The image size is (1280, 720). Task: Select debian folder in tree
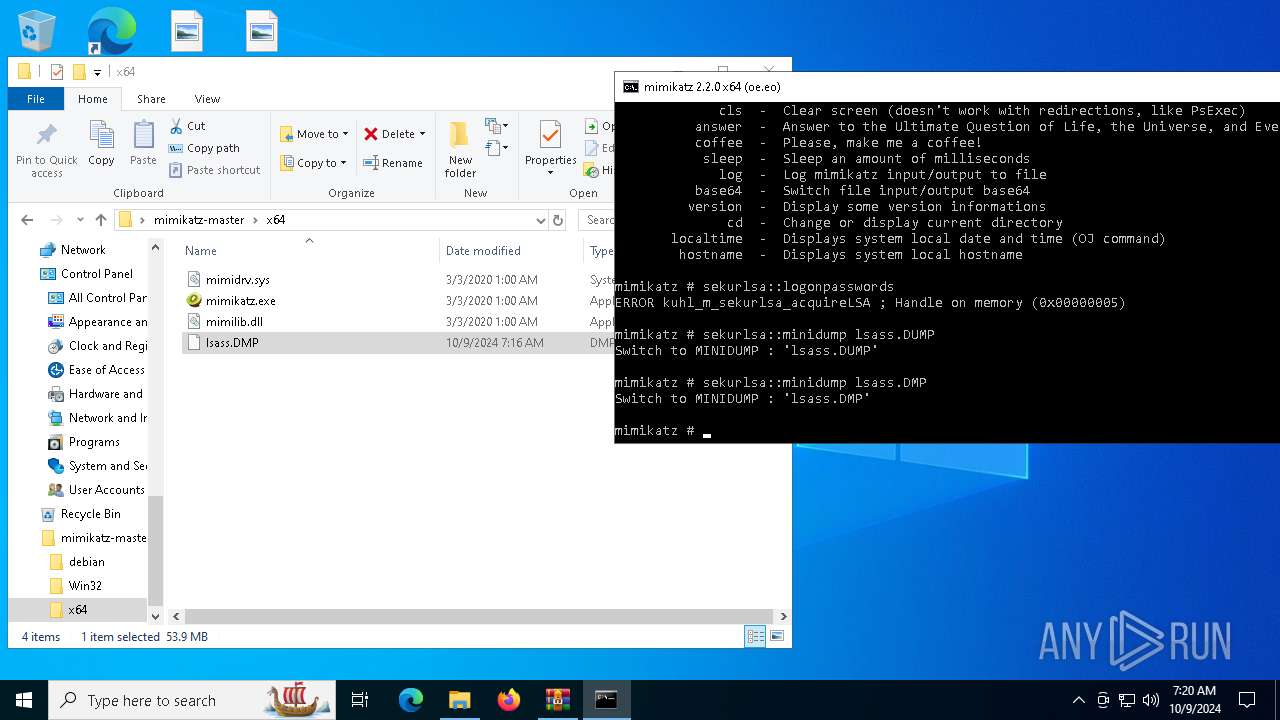[x=86, y=562]
